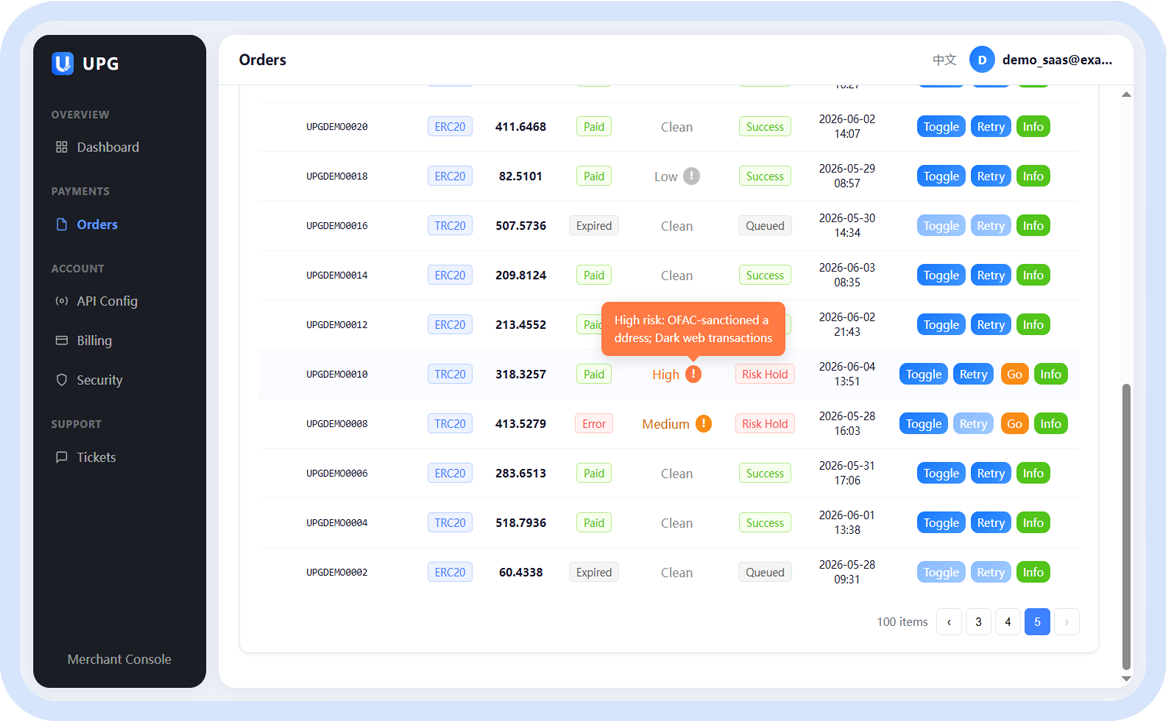This screenshot has height=723, width=1167.
Task: Click the Risk Hold tag for UPGDEMO0008
Action: [764, 424]
